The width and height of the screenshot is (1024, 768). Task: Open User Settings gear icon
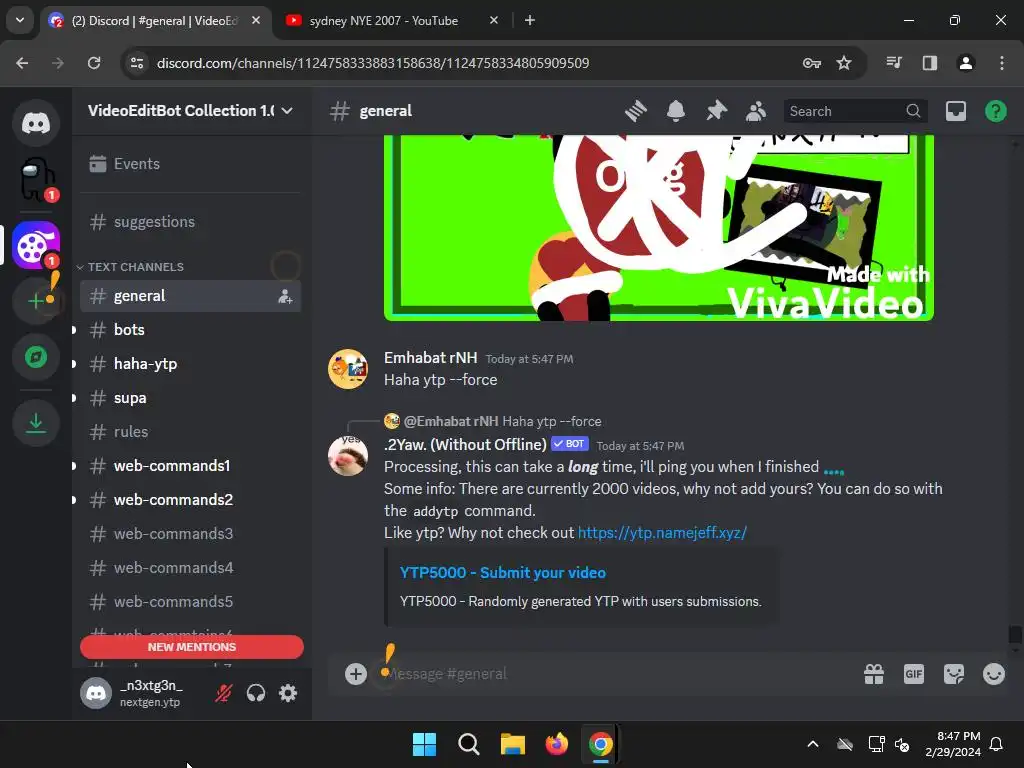(x=288, y=693)
